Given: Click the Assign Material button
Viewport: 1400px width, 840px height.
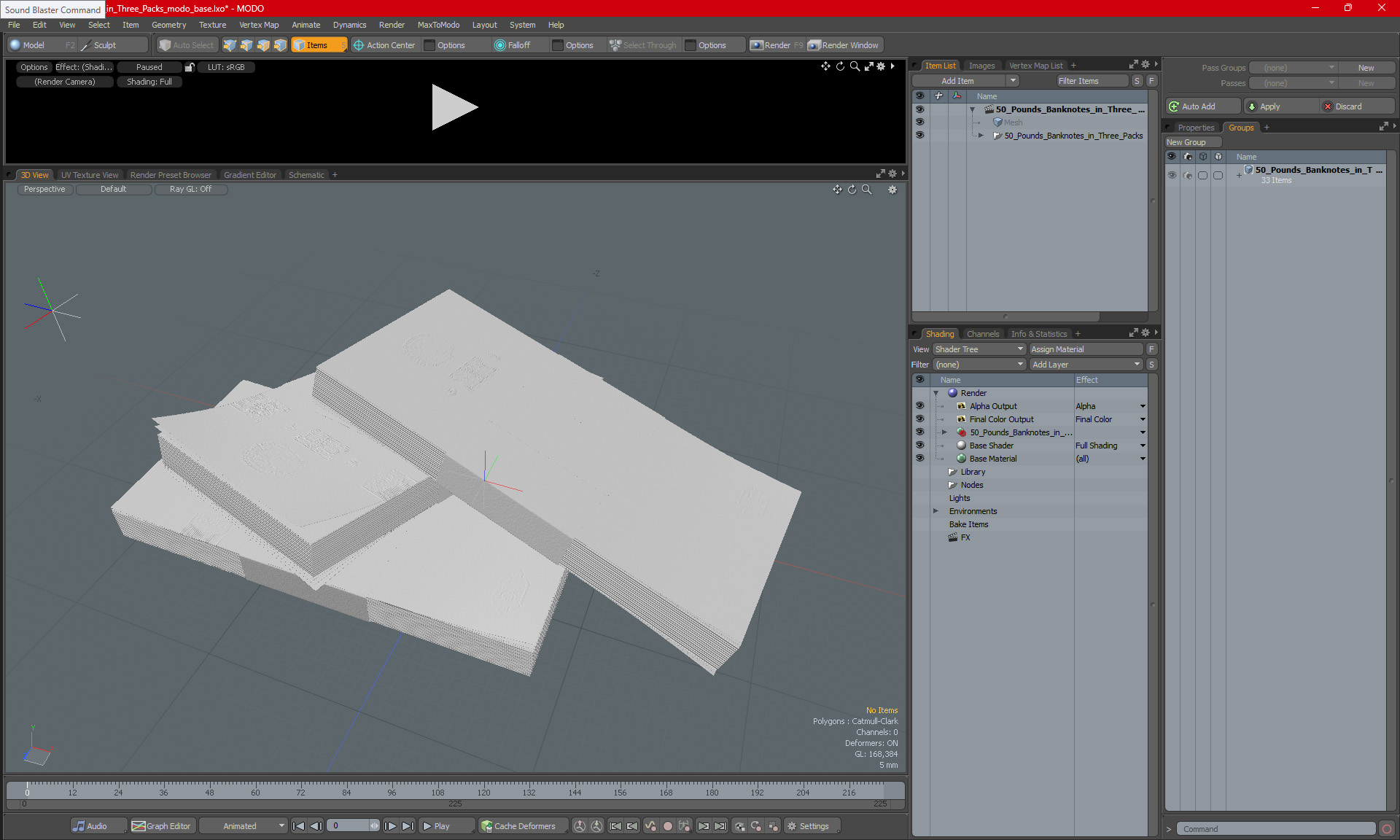Looking at the screenshot, I should click(1086, 349).
